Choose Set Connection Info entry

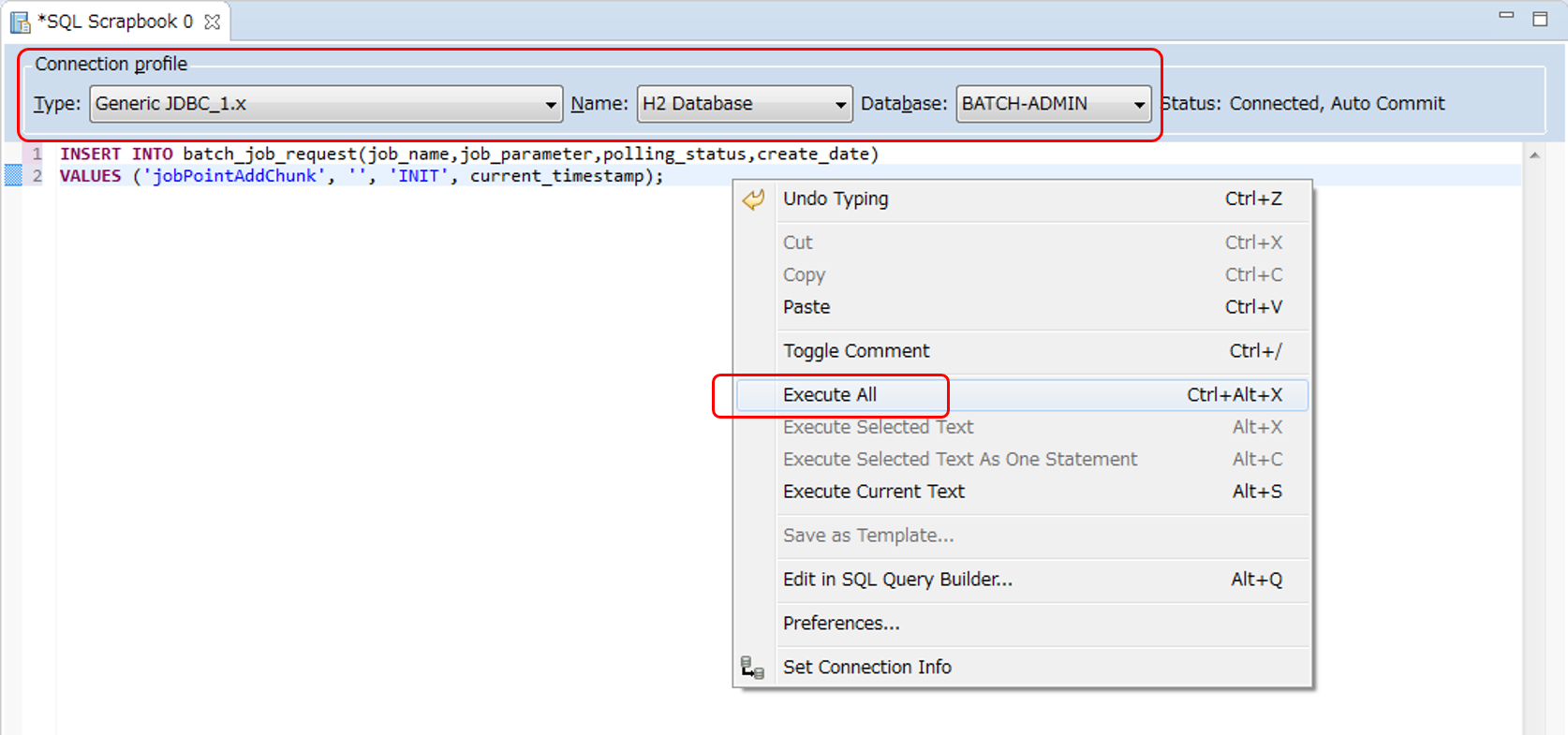[1022, 667]
